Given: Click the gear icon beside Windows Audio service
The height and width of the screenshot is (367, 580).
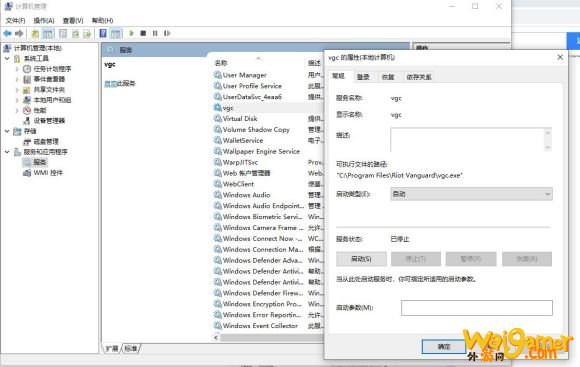Looking at the screenshot, I should click(x=218, y=195).
